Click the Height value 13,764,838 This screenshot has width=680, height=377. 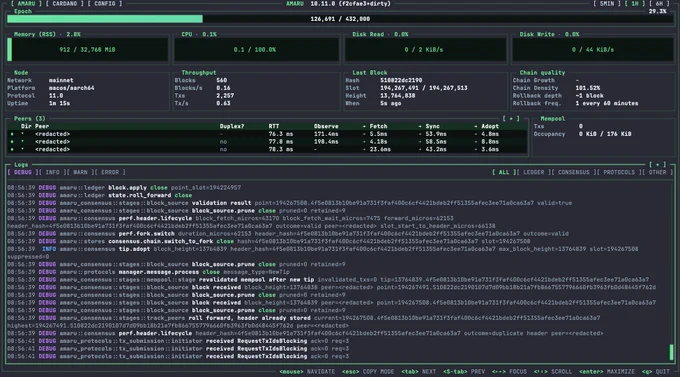click(x=398, y=95)
